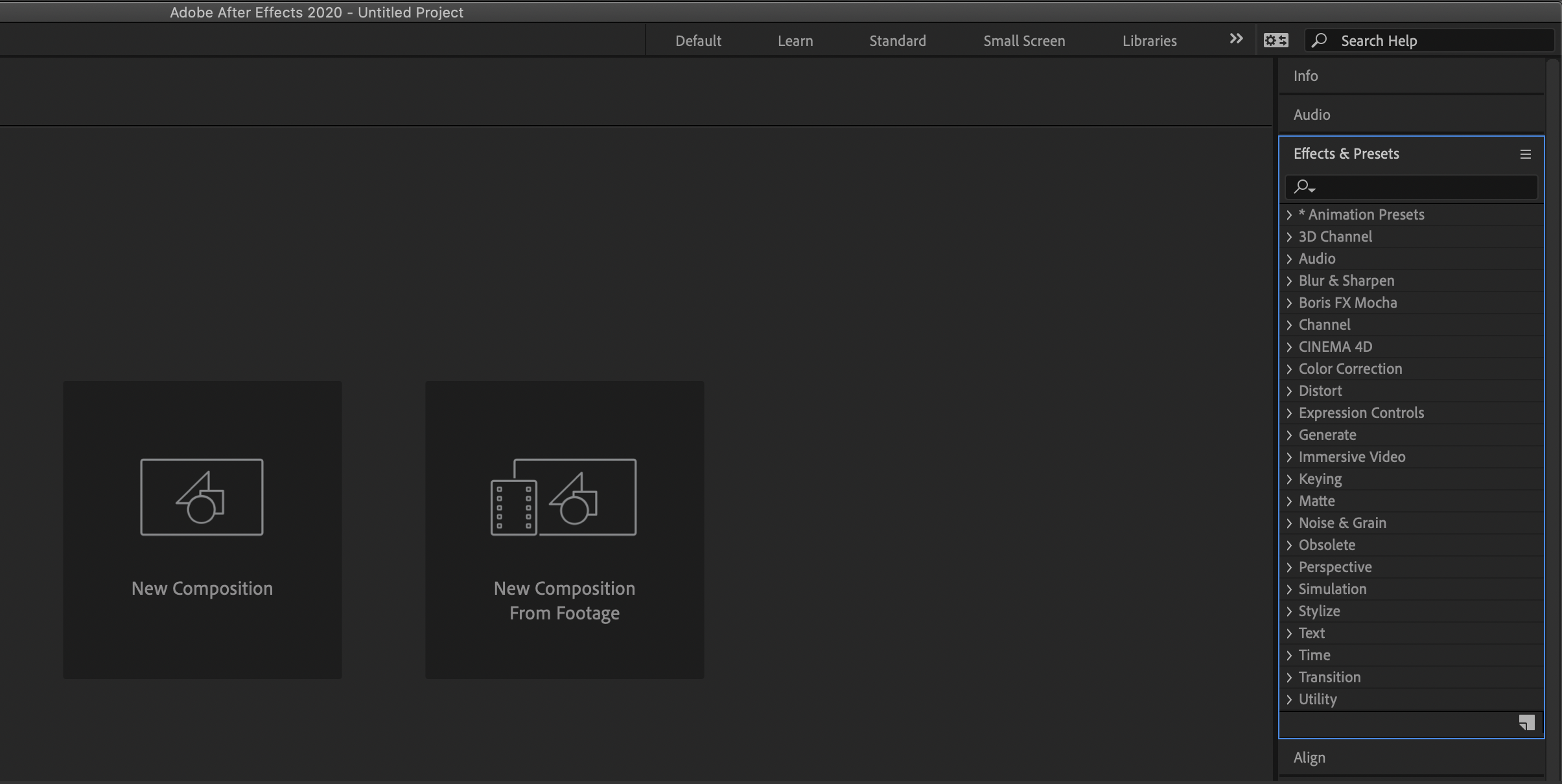Select the Perspective effects row
Viewport: 1562px width, 784px height.
(x=1412, y=568)
